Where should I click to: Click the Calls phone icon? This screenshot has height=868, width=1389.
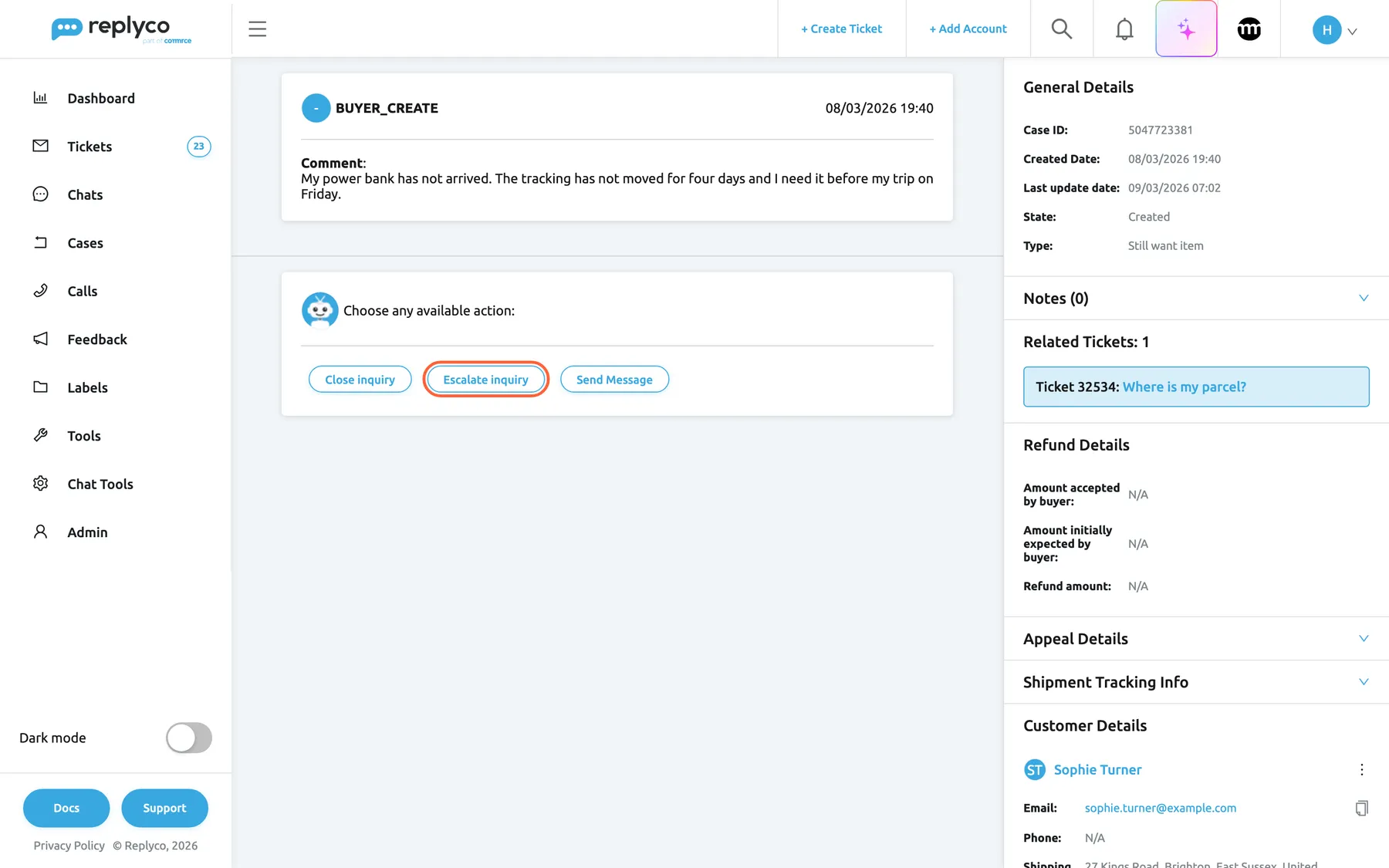click(x=41, y=291)
